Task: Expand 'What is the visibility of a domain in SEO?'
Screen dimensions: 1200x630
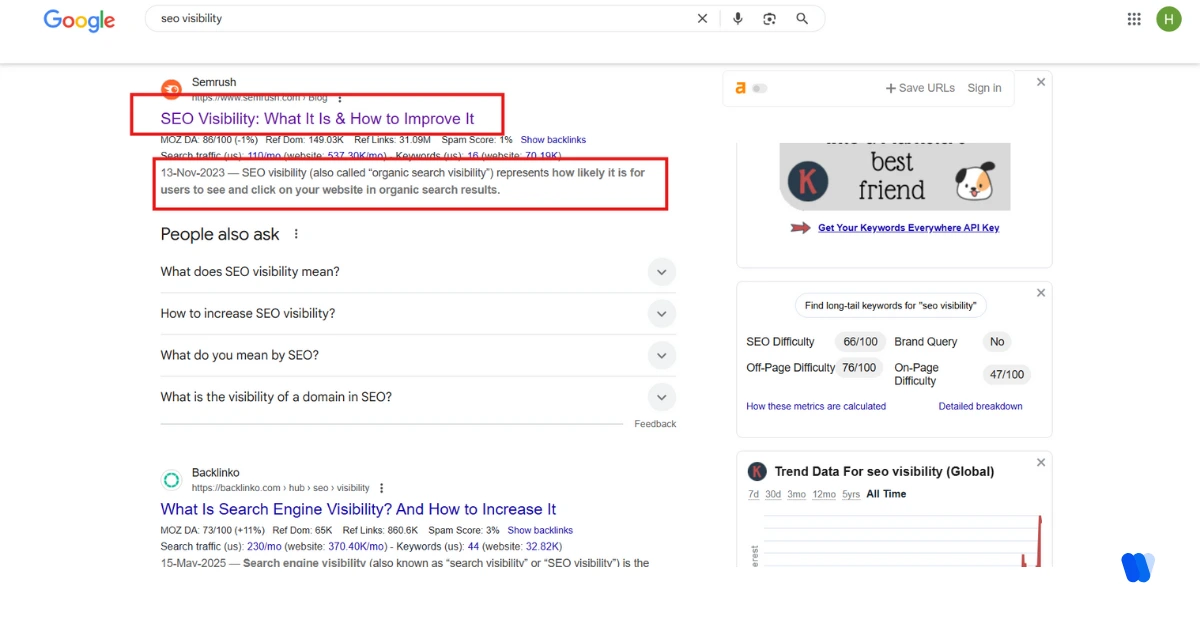Action: [661, 396]
